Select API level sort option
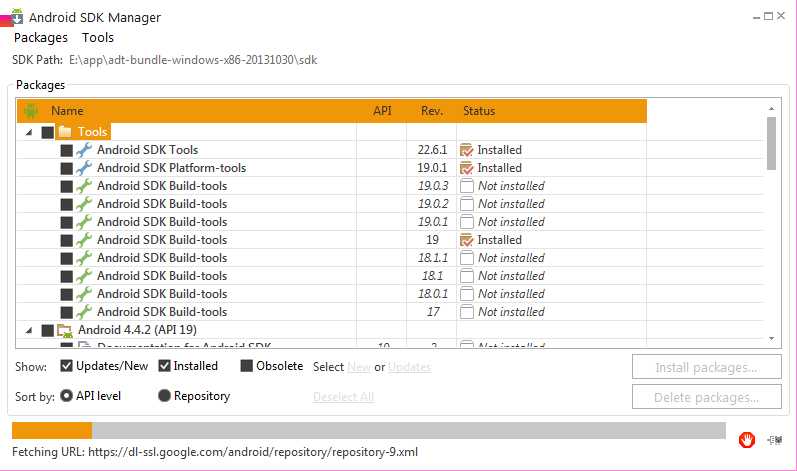 pos(66,395)
